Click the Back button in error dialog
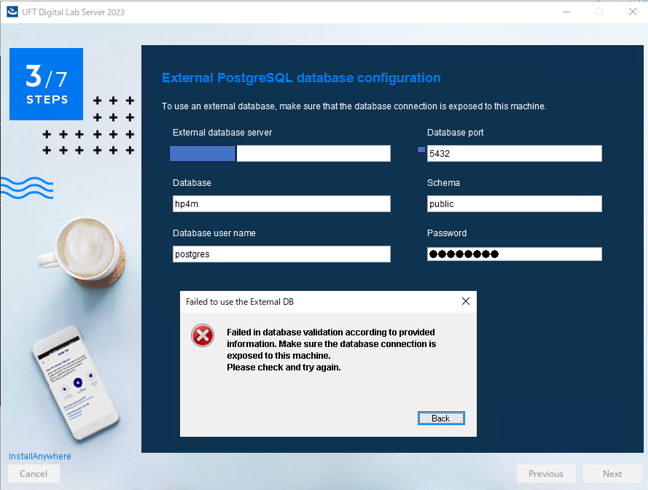This screenshot has height=490, width=648. 441,418
